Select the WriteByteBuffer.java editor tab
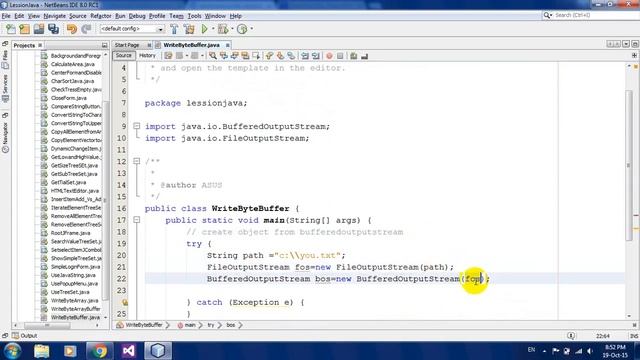Viewport: 640px width, 360px height. pyautogui.click(x=191, y=45)
